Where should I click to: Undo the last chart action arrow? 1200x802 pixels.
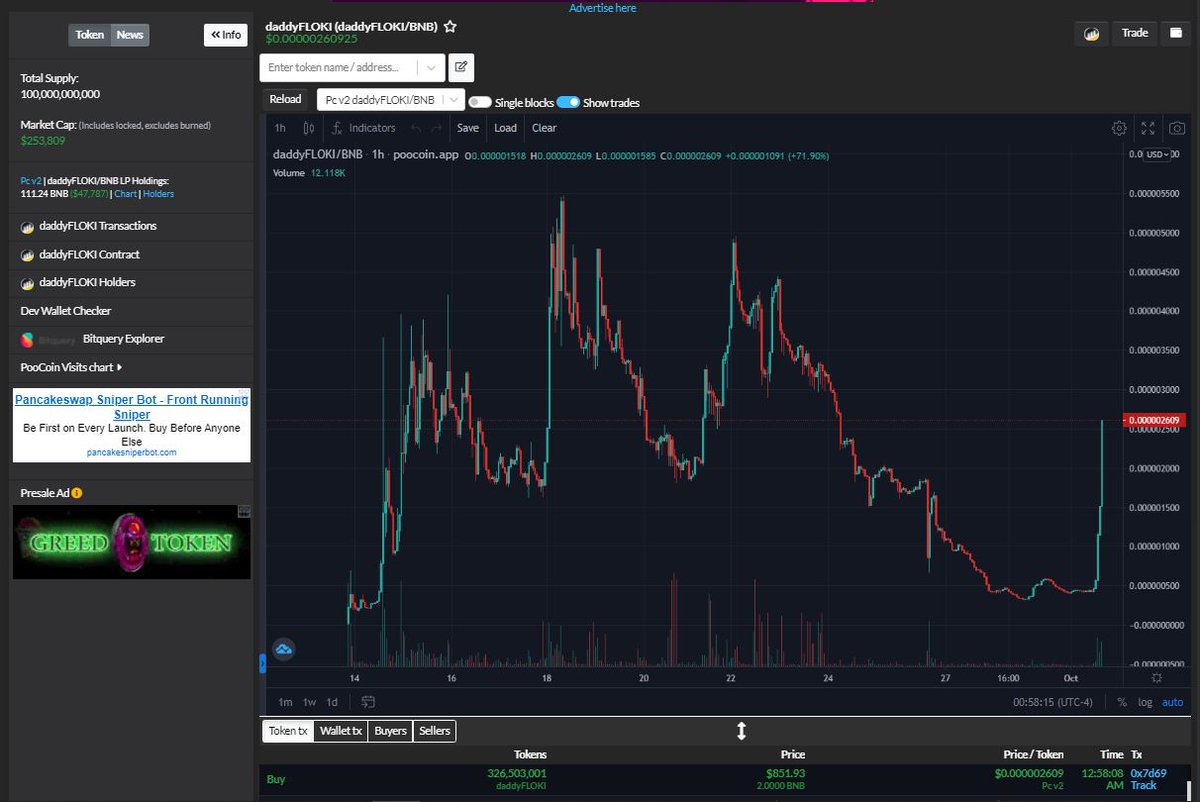click(415, 128)
